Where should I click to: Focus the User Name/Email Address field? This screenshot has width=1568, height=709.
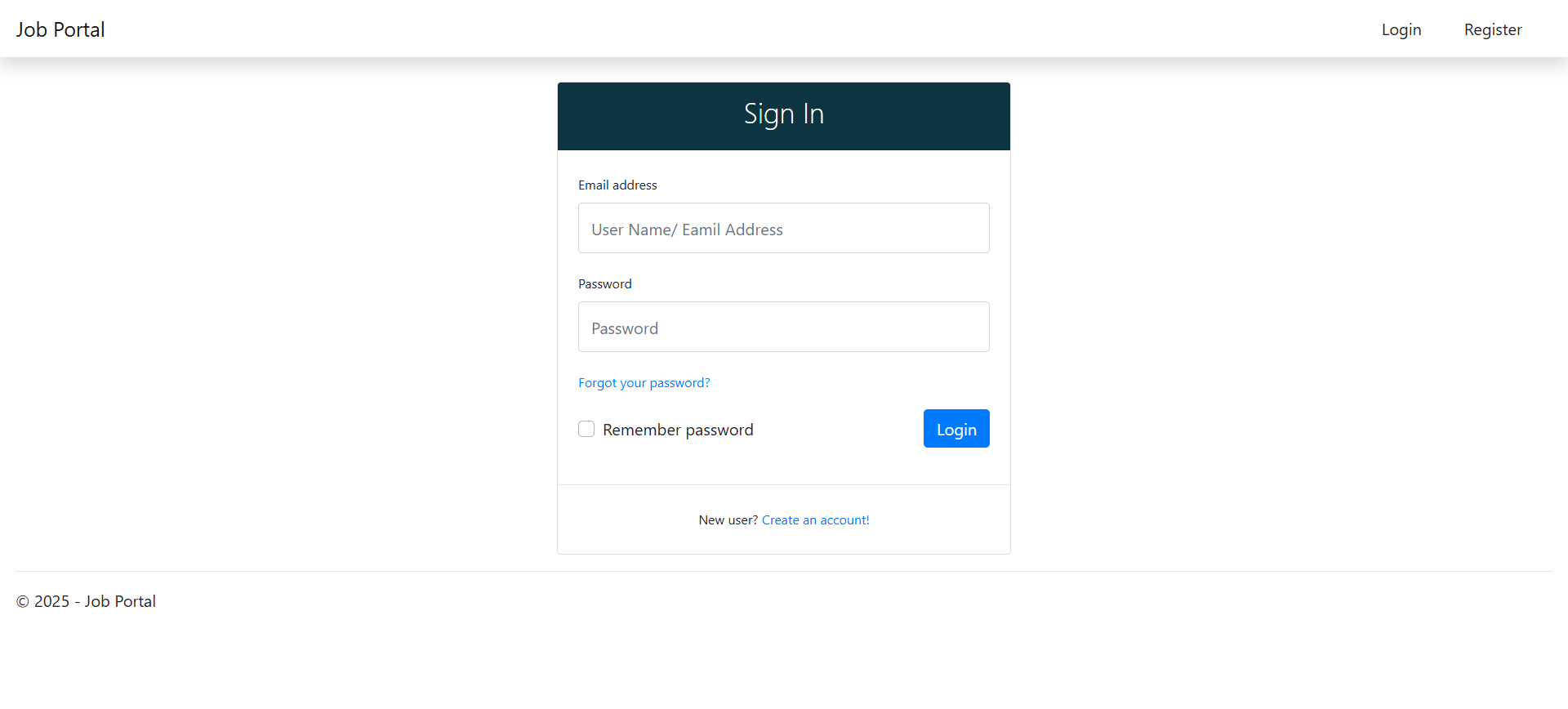[783, 228]
